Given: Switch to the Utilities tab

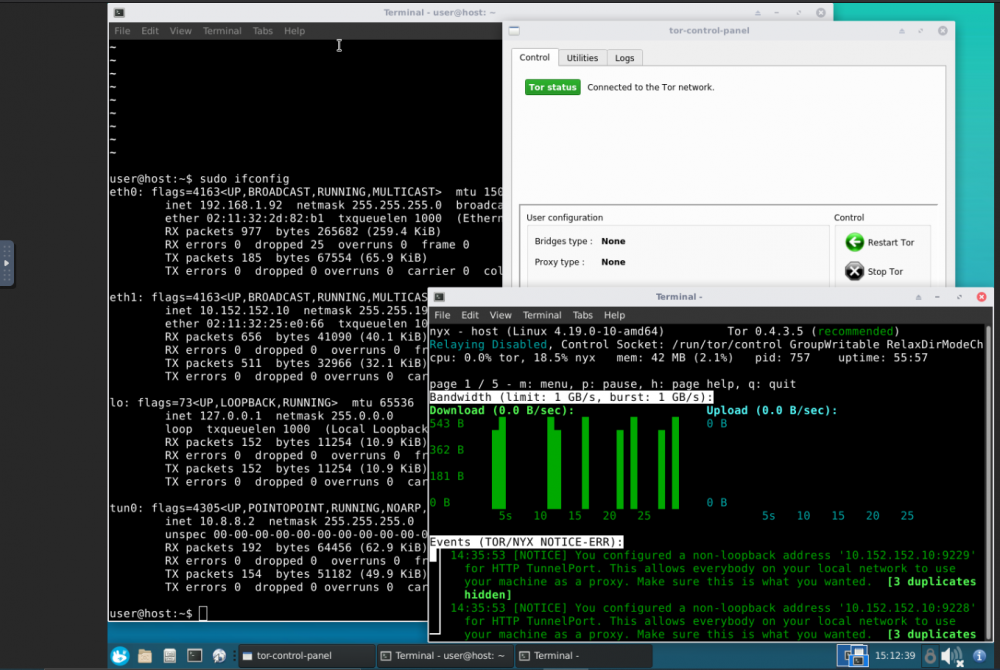Looking at the screenshot, I should coord(582,58).
